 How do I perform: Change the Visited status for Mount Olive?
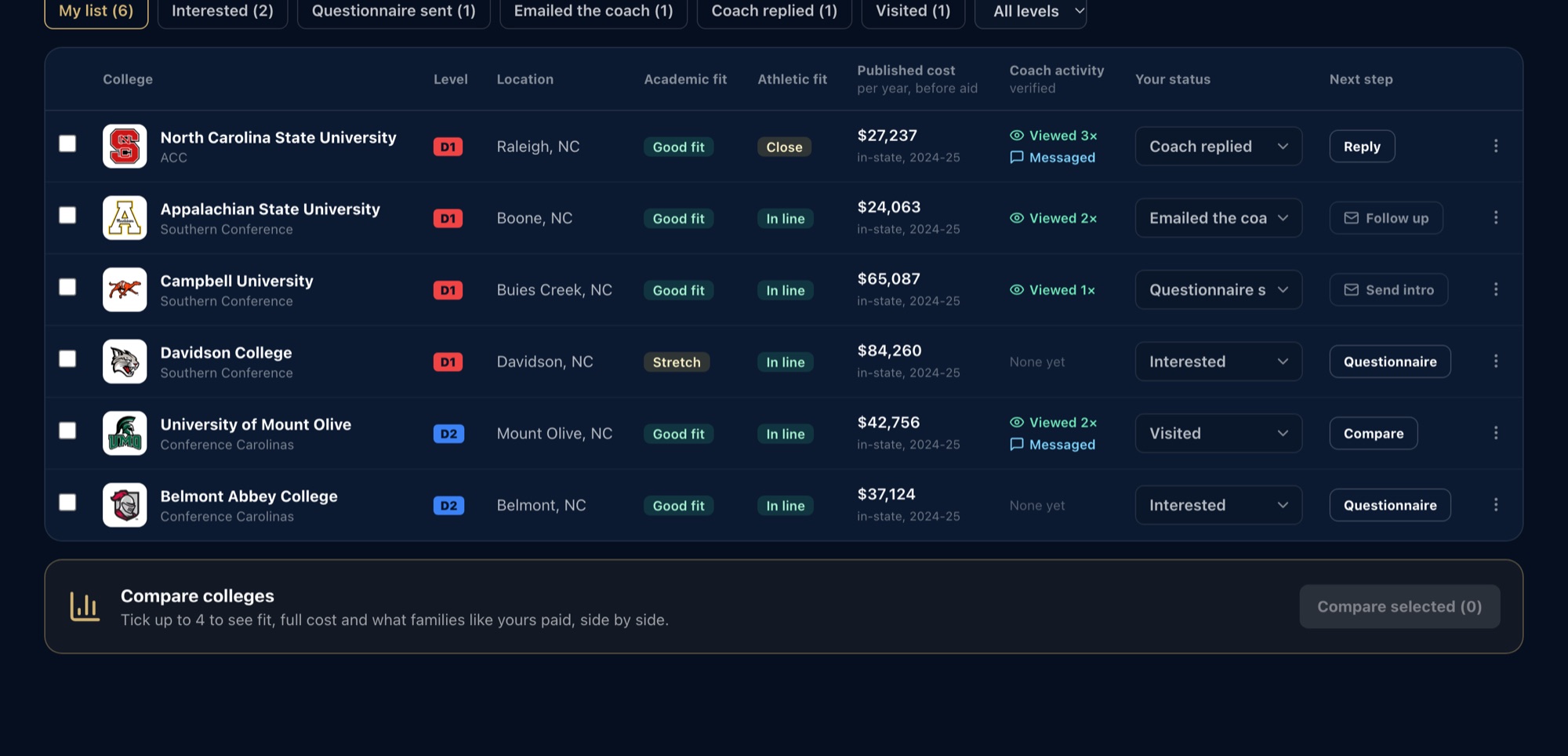pos(1218,433)
